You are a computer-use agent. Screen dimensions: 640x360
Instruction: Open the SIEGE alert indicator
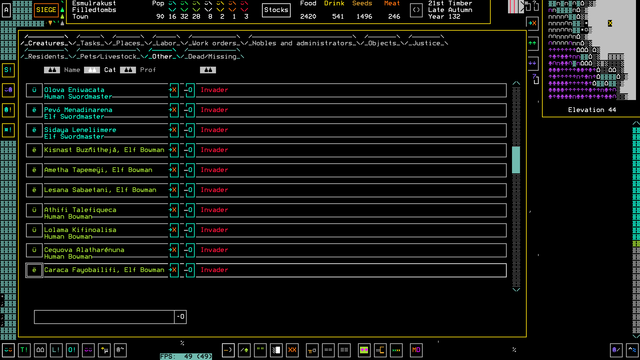[46, 10]
